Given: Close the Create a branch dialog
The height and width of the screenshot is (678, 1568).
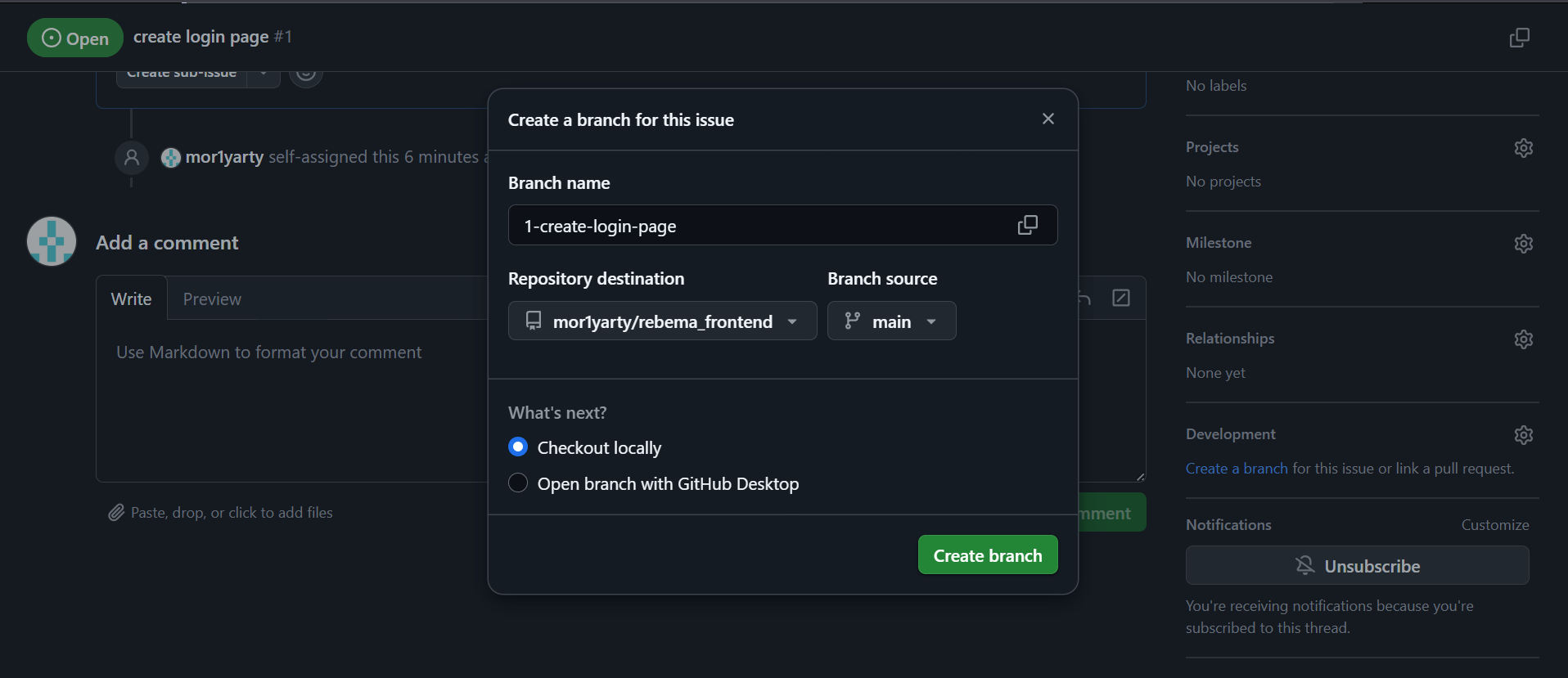Looking at the screenshot, I should 1048,119.
